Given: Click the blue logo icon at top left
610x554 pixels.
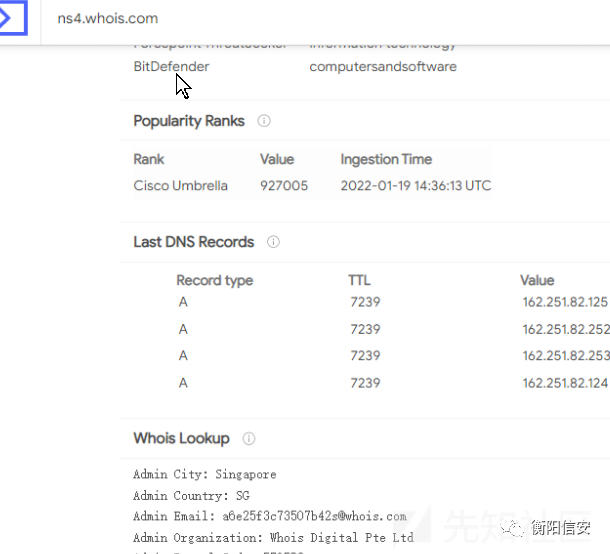Looking at the screenshot, I should [x=13, y=18].
